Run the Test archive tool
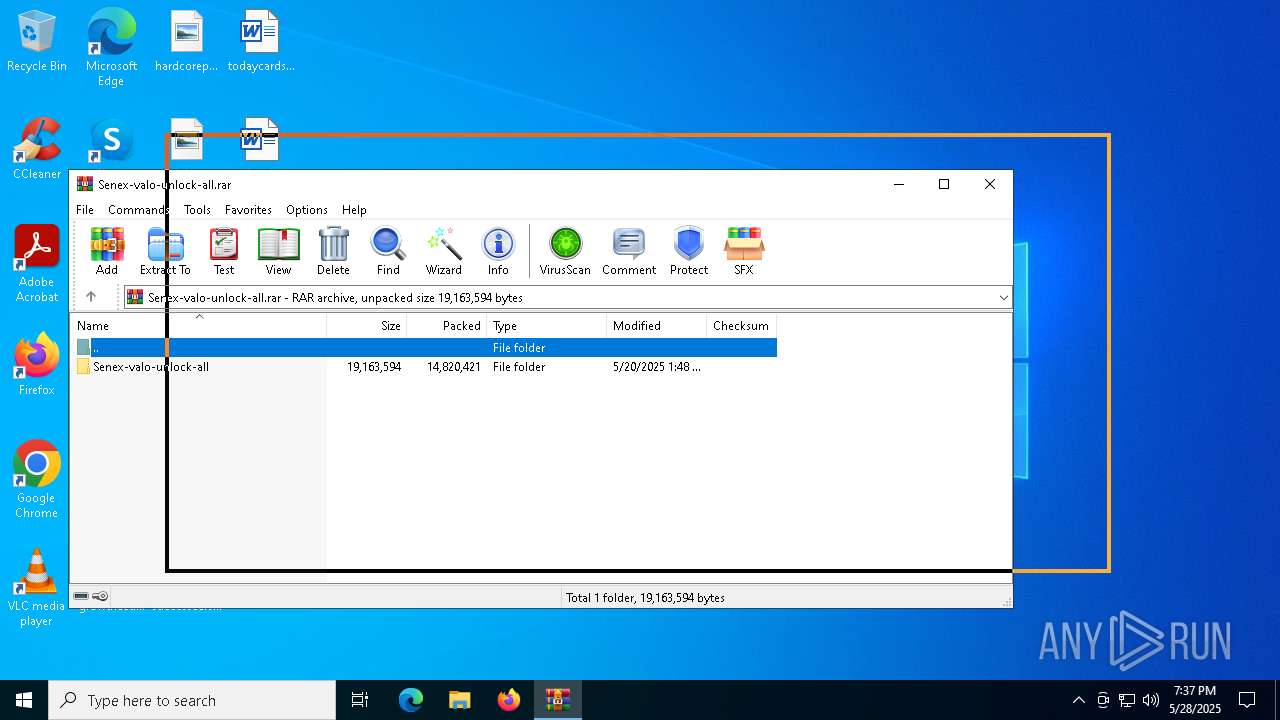Screen dimensions: 1280x720 (x=224, y=251)
